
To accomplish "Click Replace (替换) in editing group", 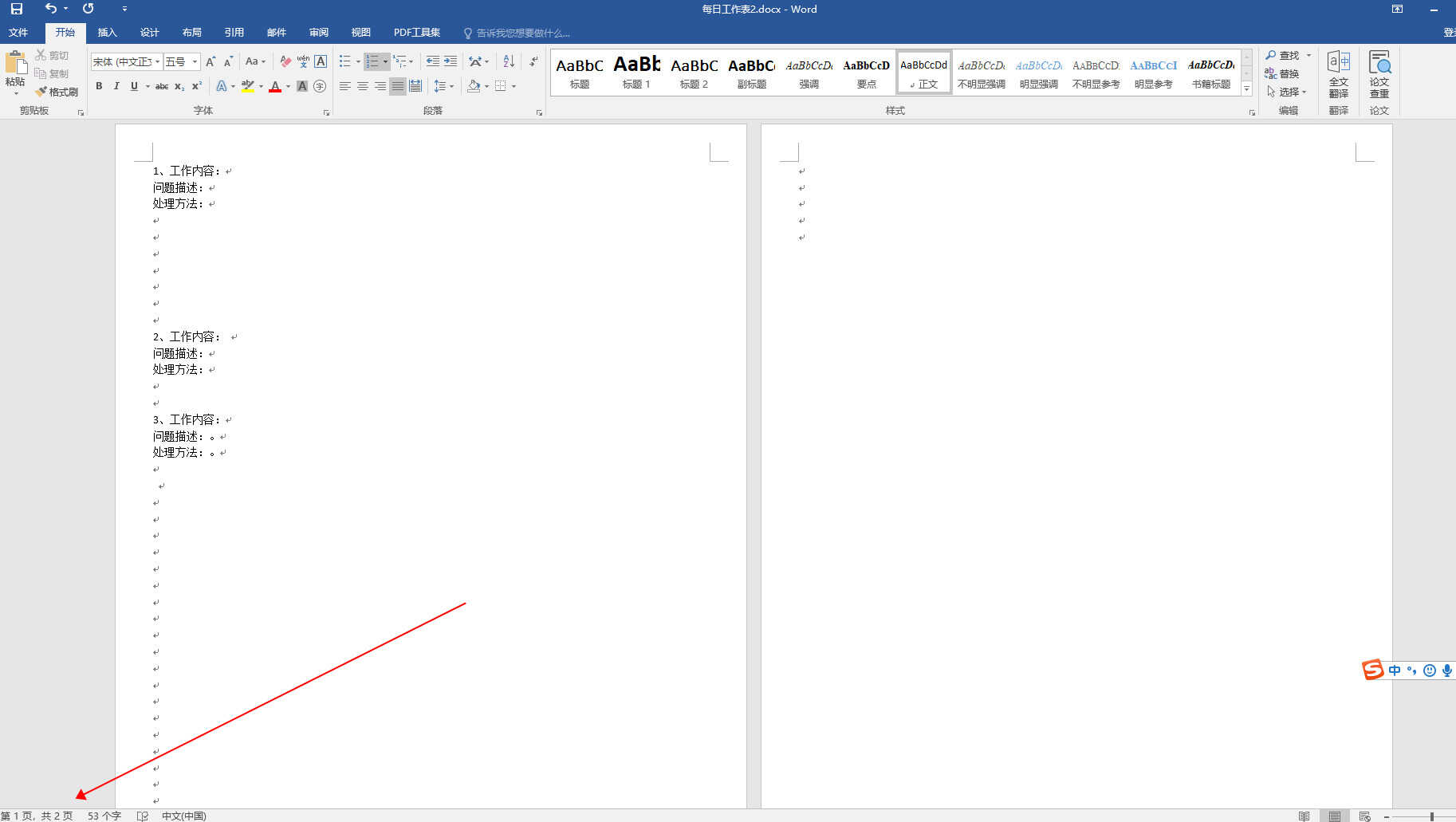I will click(1282, 73).
